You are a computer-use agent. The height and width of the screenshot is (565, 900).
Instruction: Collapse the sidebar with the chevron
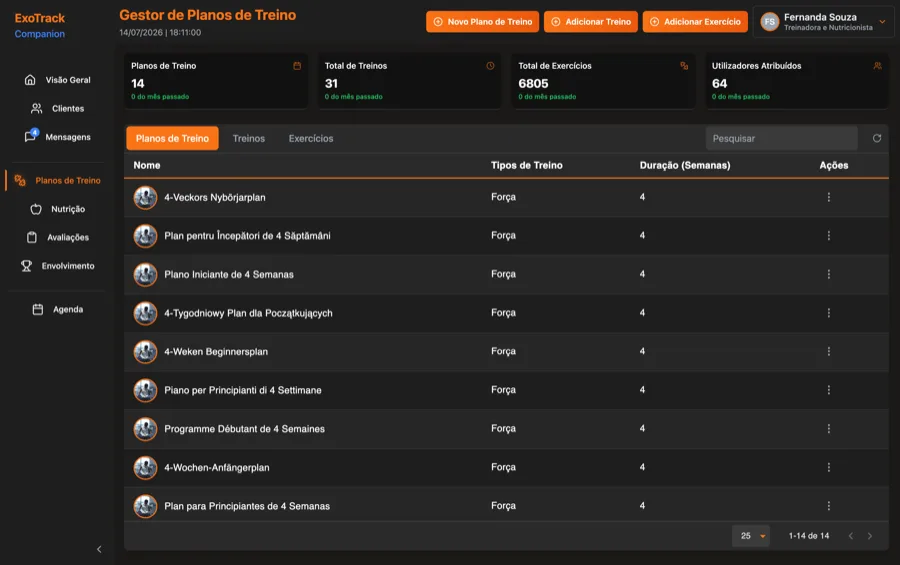click(x=99, y=549)
